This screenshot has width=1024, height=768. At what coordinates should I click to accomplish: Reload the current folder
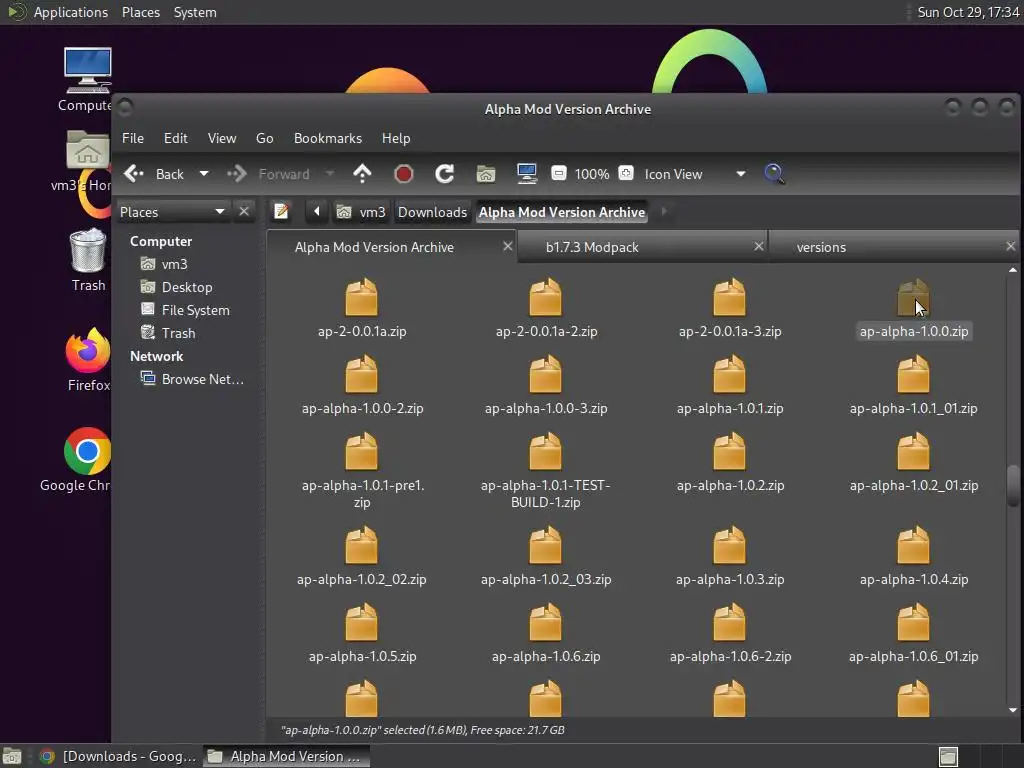coord(445,174)
